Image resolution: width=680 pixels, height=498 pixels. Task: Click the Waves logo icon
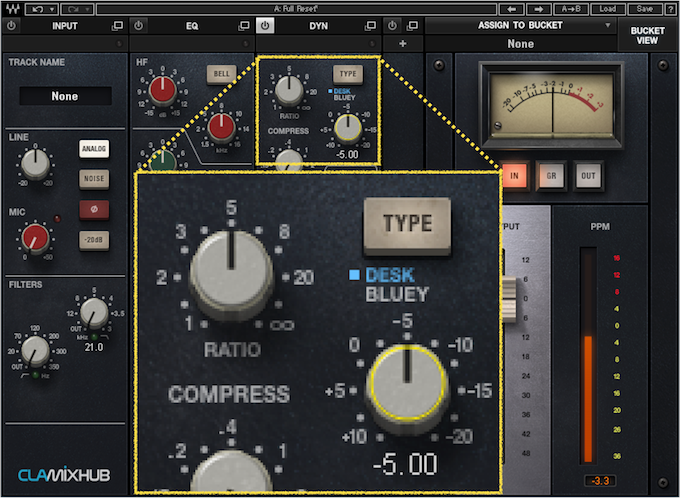(x=12, y=9)
